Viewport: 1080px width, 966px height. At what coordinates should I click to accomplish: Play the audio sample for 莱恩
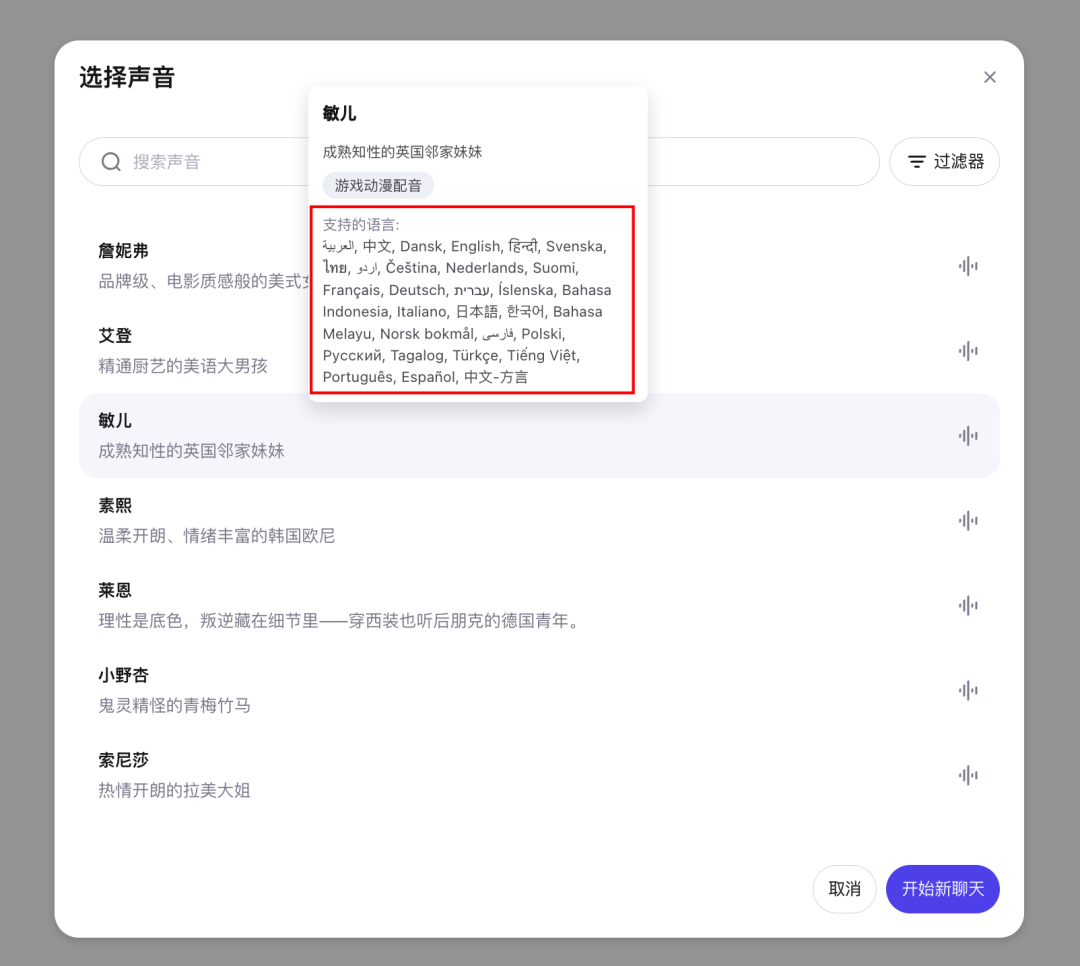tap(967, 604)
